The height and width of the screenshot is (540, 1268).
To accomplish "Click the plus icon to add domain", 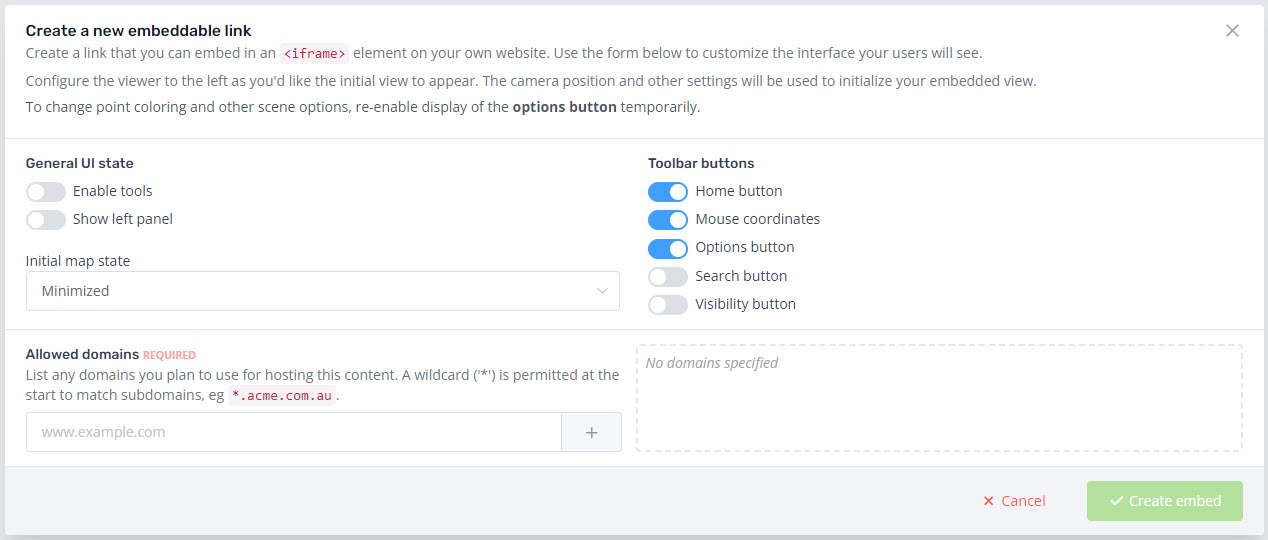I will click(x=591, y=432).
